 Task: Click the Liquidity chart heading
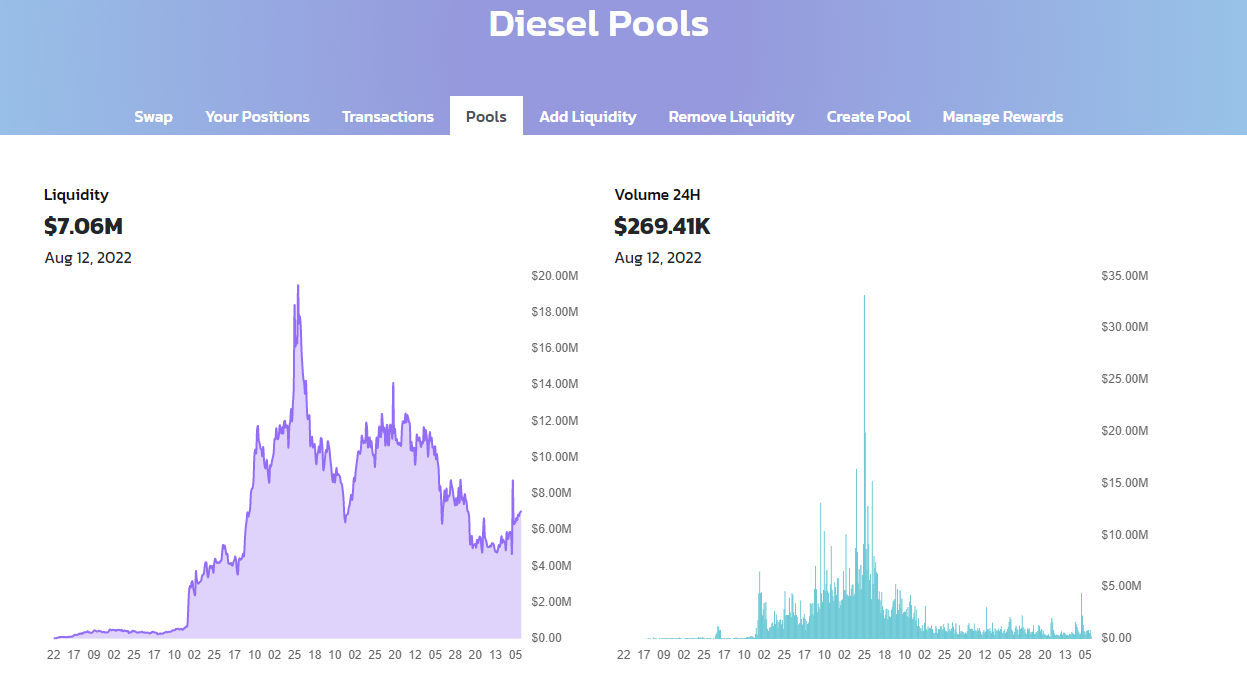pos(76,195)
